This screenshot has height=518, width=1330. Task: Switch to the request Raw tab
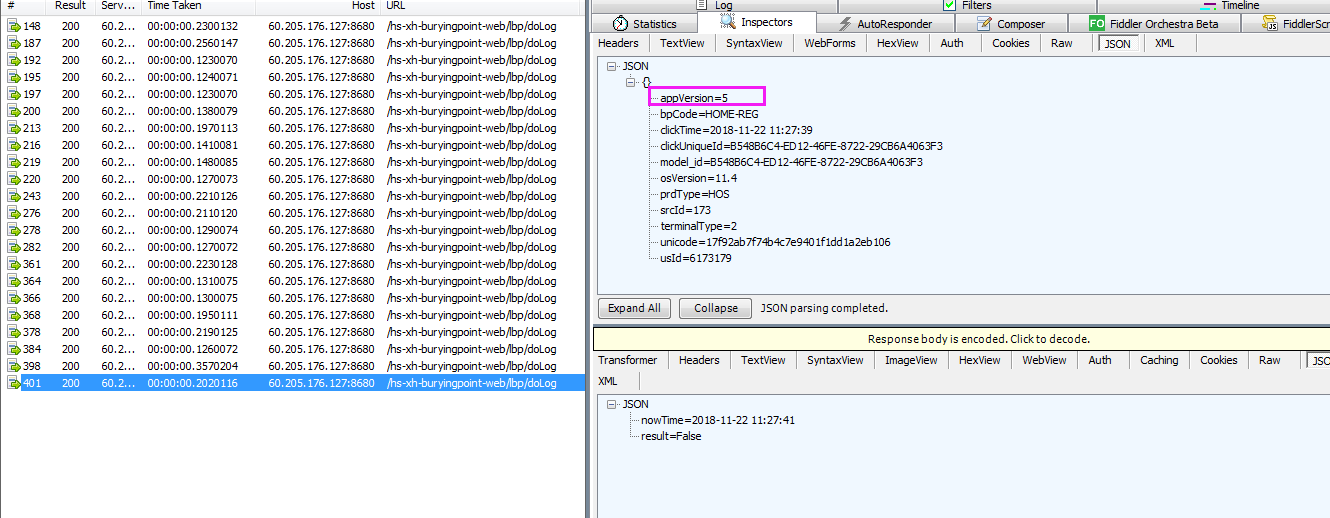pyautogui.click(x=1062, y=43)
